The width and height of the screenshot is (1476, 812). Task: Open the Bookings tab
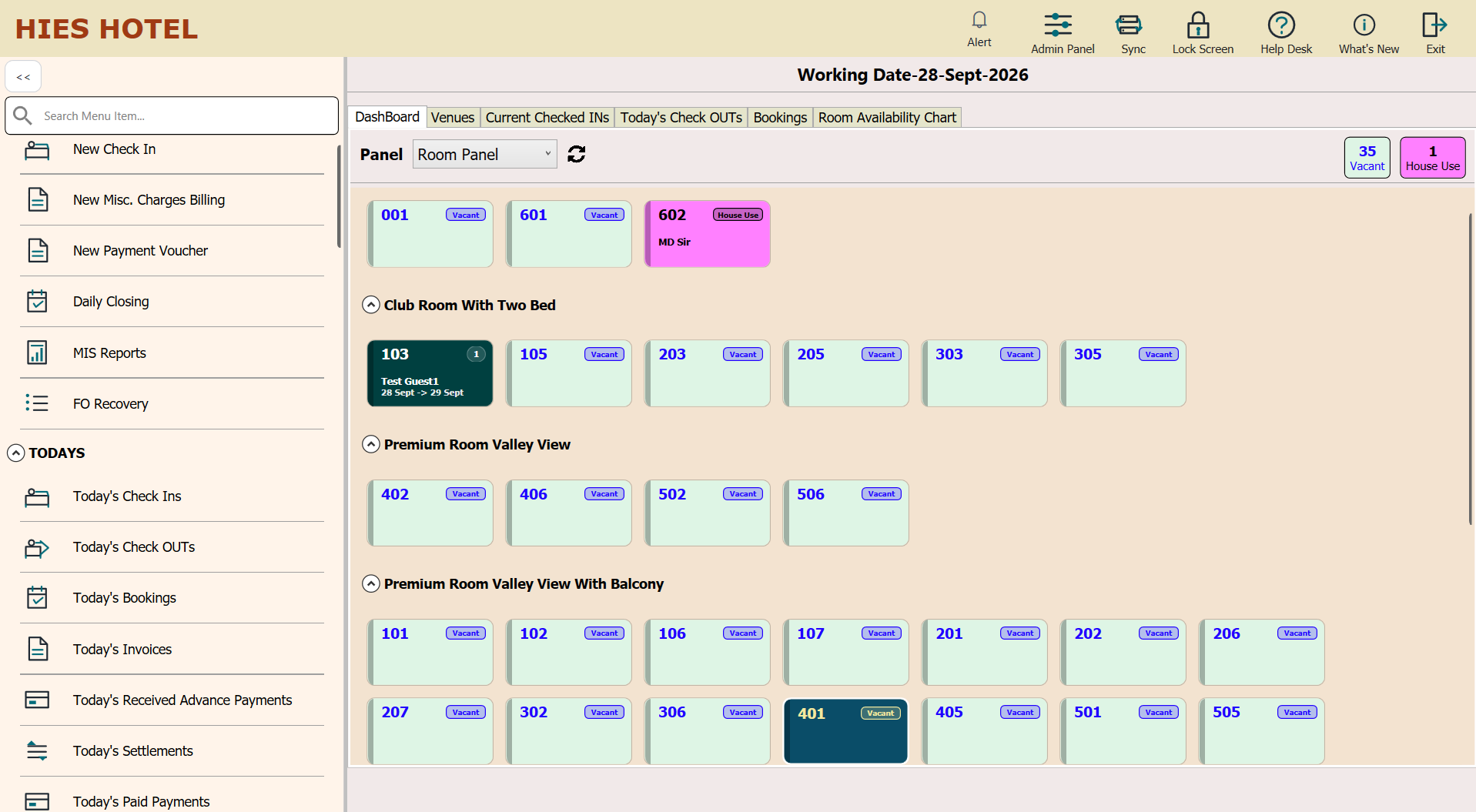click(780, 117)
